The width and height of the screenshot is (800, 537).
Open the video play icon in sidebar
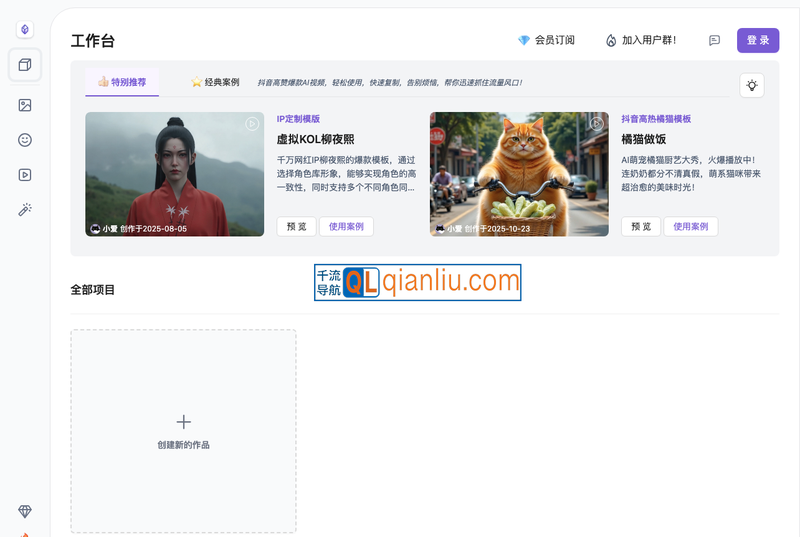coord(25,175)
